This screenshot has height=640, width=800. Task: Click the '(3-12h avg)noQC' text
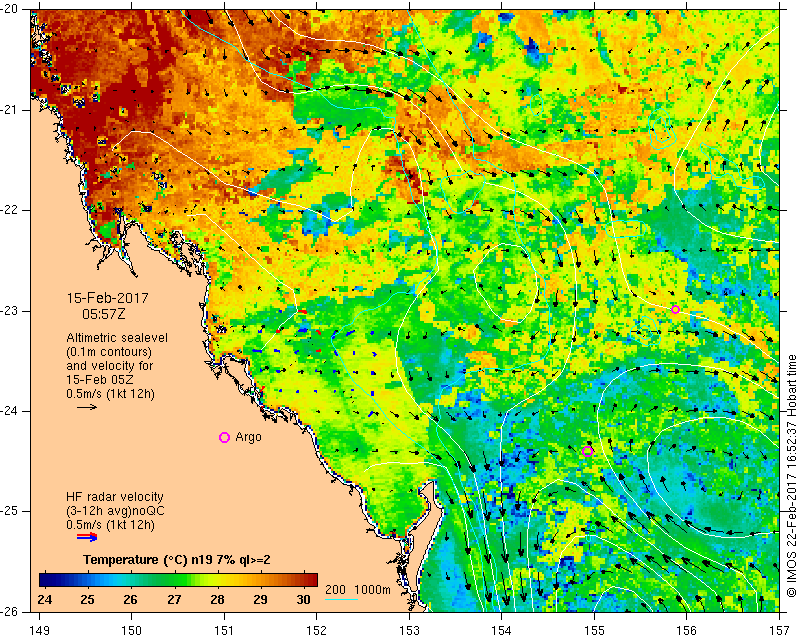click(115, 511)
